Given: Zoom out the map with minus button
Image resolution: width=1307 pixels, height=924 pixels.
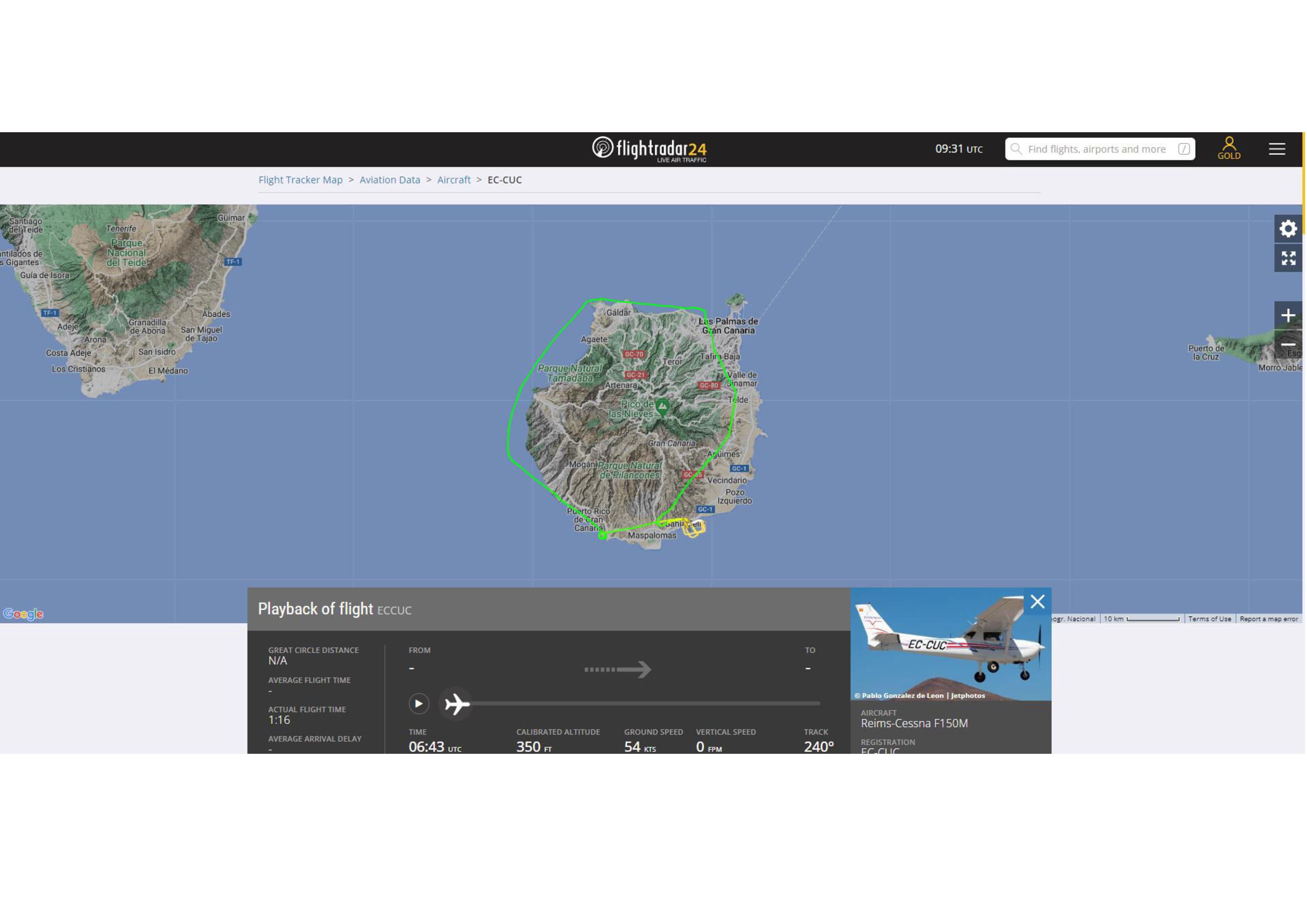Looking at the screenshot, I should point(1288,345).
